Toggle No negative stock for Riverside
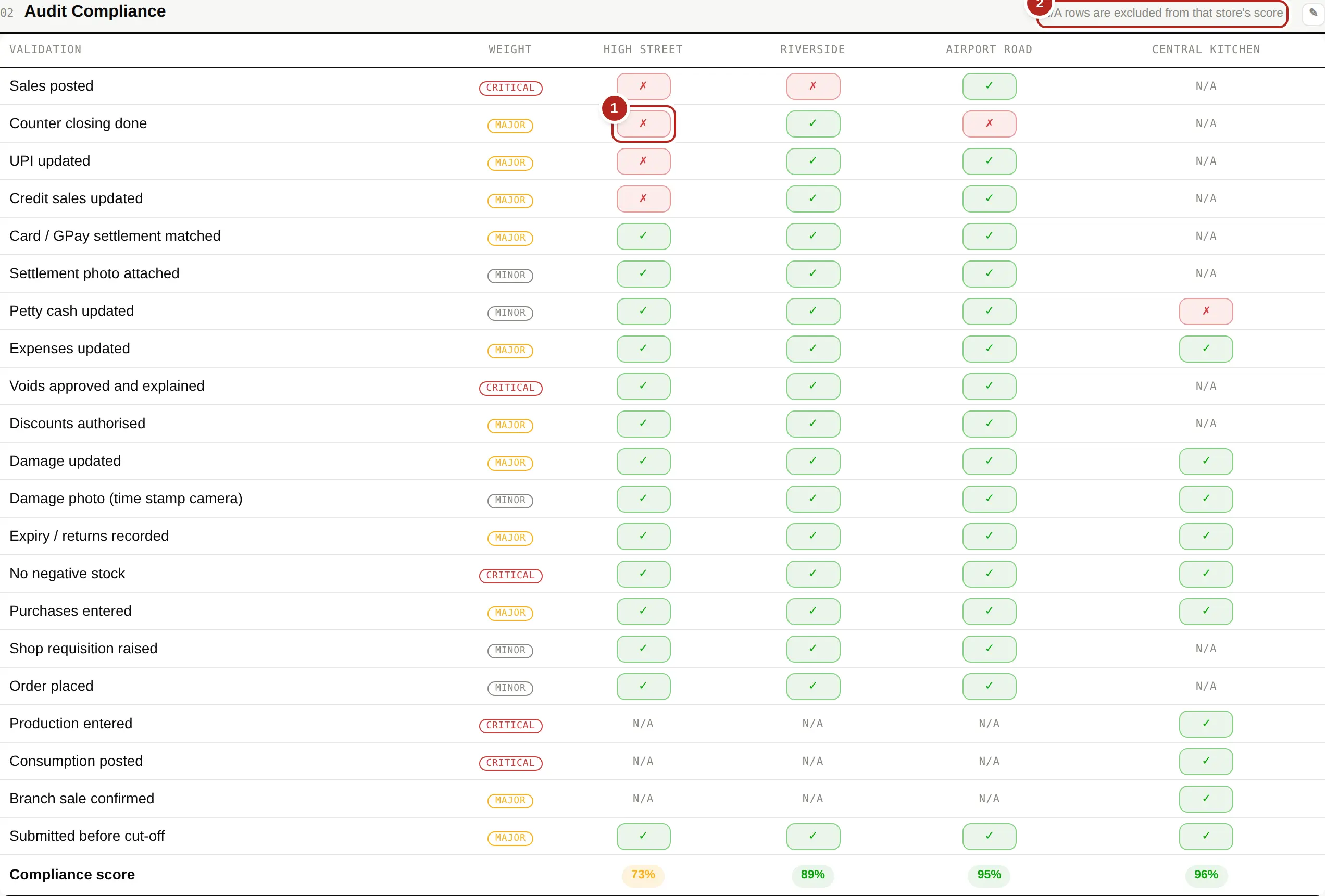The width and height of the screenshot is (1325, 896). pos(813,574)
